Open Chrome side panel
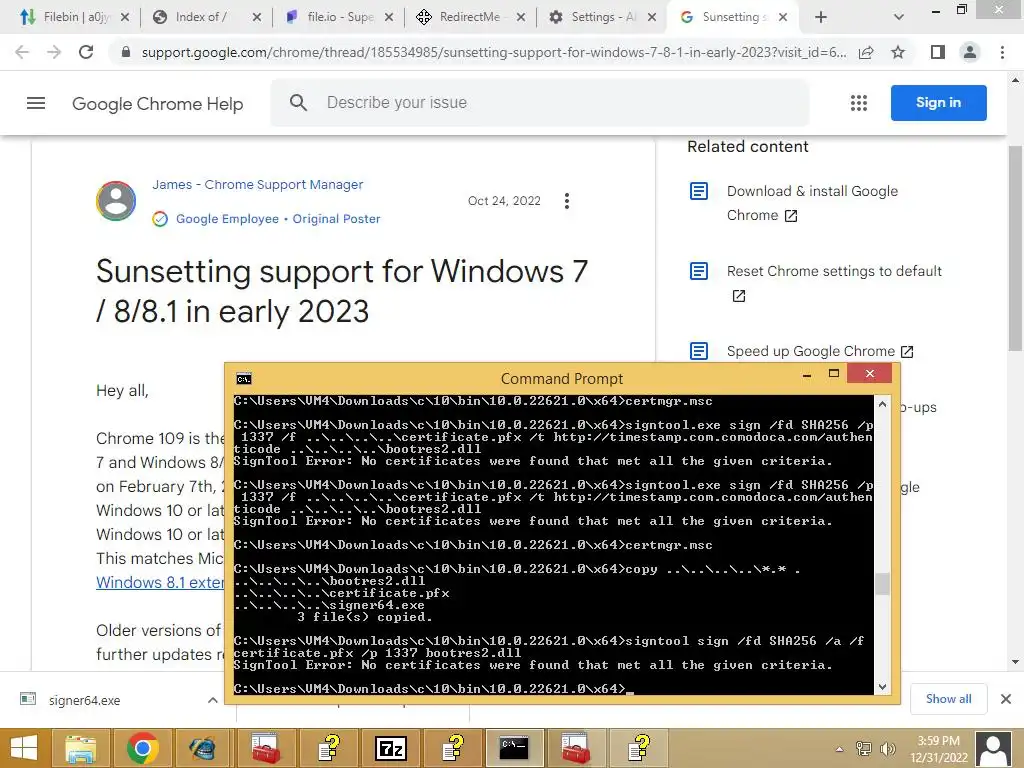Screen dimensions: 1024x768 click(x=938, y=52)
